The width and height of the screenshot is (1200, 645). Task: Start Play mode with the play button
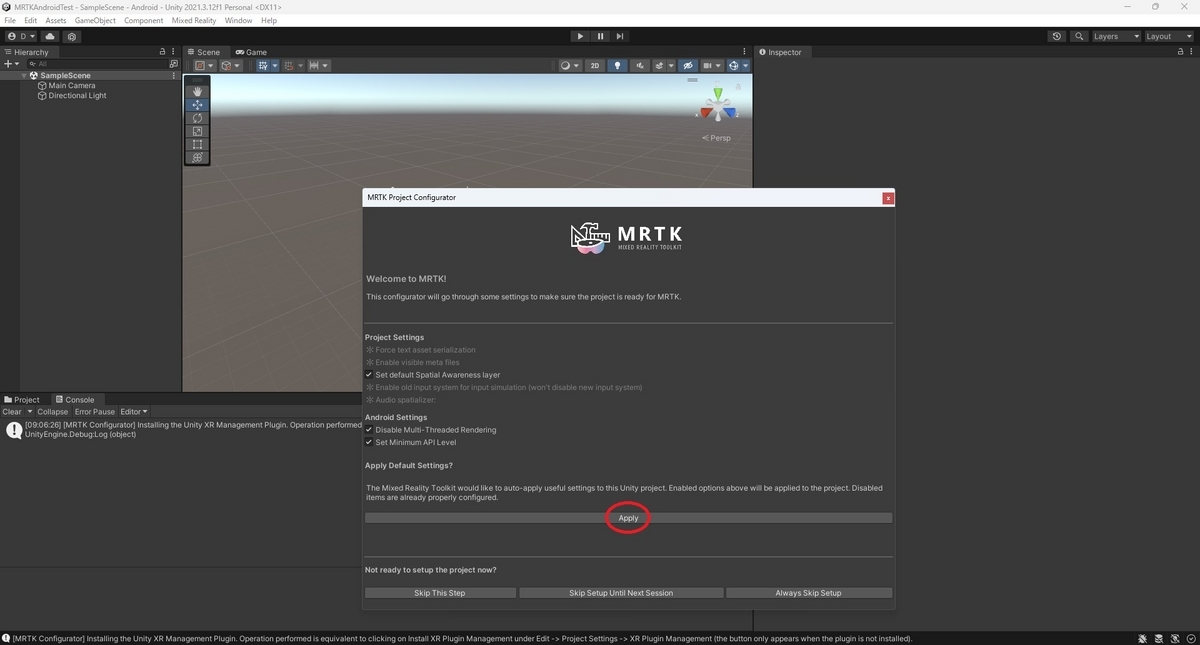click(580, 36)
